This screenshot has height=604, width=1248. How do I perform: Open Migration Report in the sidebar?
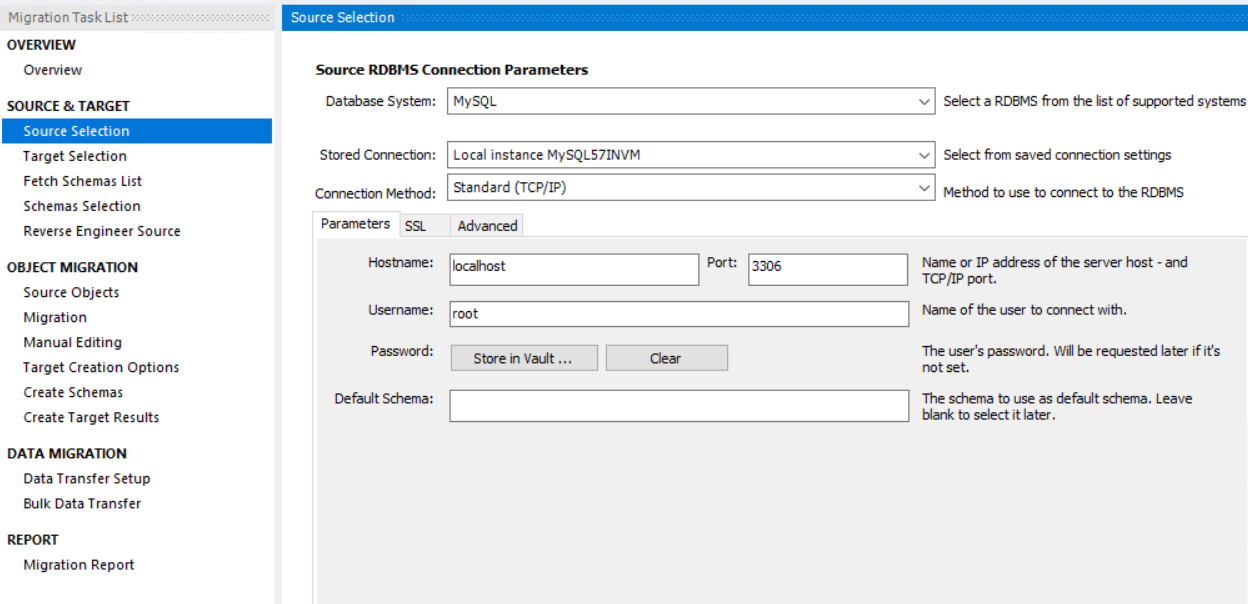click(x=79, y=565)
